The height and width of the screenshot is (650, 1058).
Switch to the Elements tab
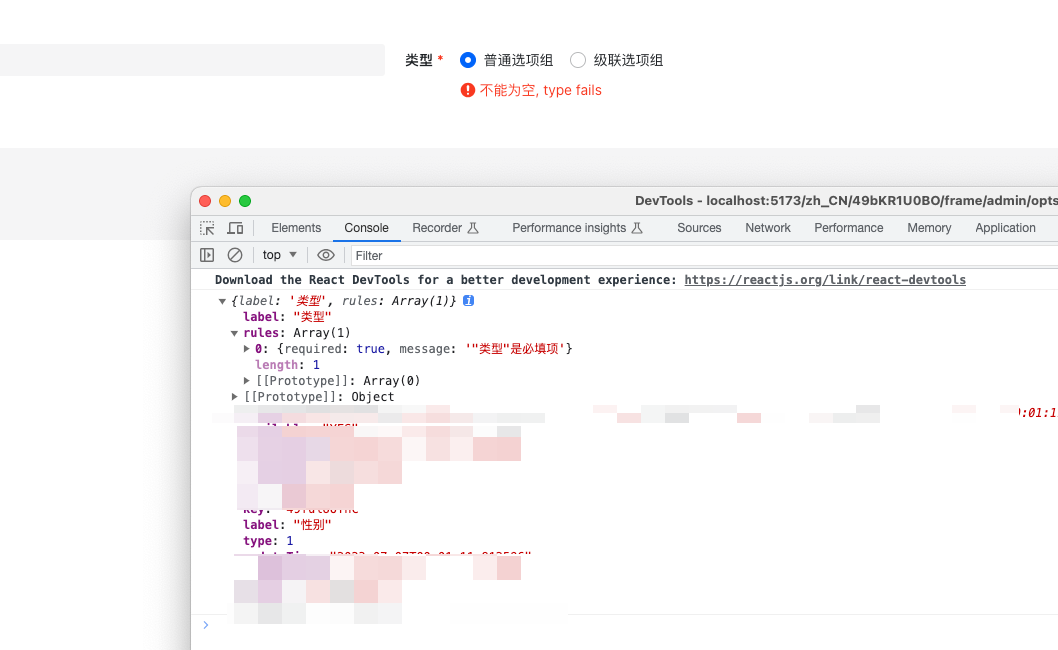pyautogui.click(x=296, y=228)
